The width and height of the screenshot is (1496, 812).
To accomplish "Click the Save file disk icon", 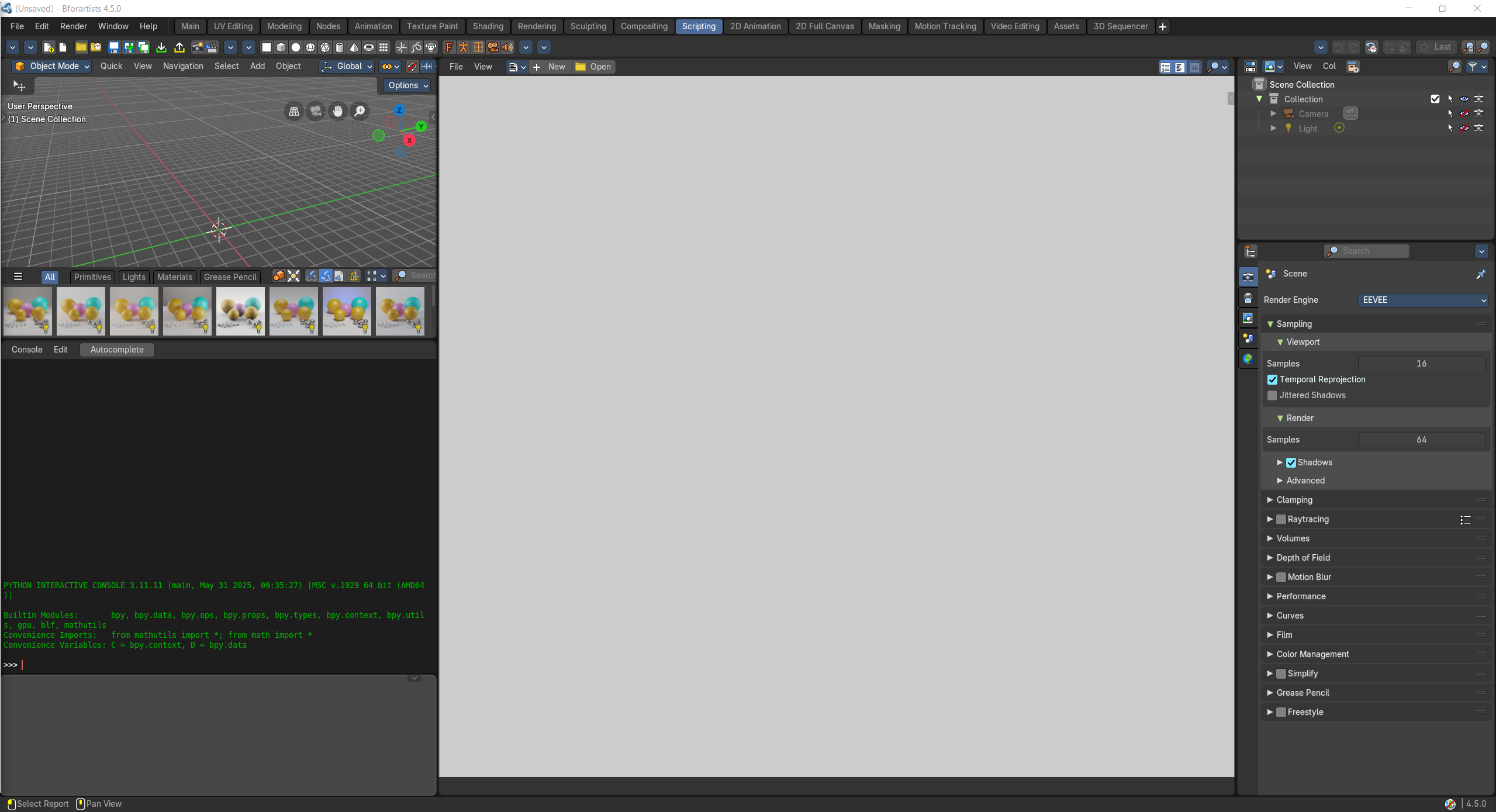I will tap(114, 47).
